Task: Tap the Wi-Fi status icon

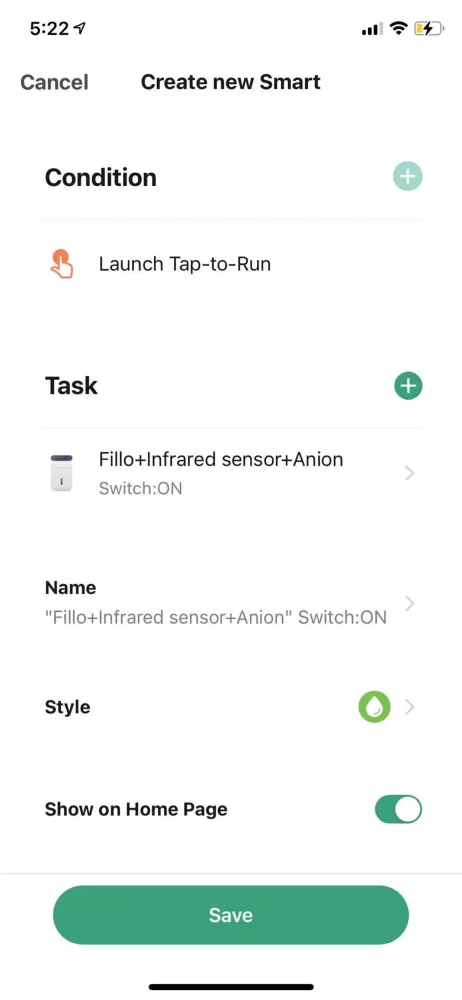Action: click(x=399, y=29)
